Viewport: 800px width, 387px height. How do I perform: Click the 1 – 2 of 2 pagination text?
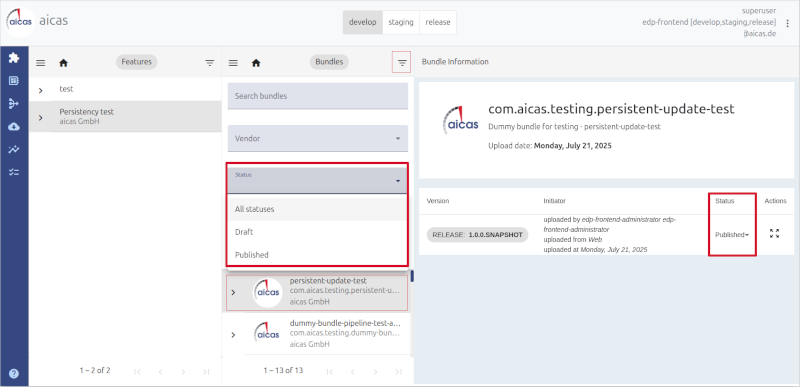(95, 370)
